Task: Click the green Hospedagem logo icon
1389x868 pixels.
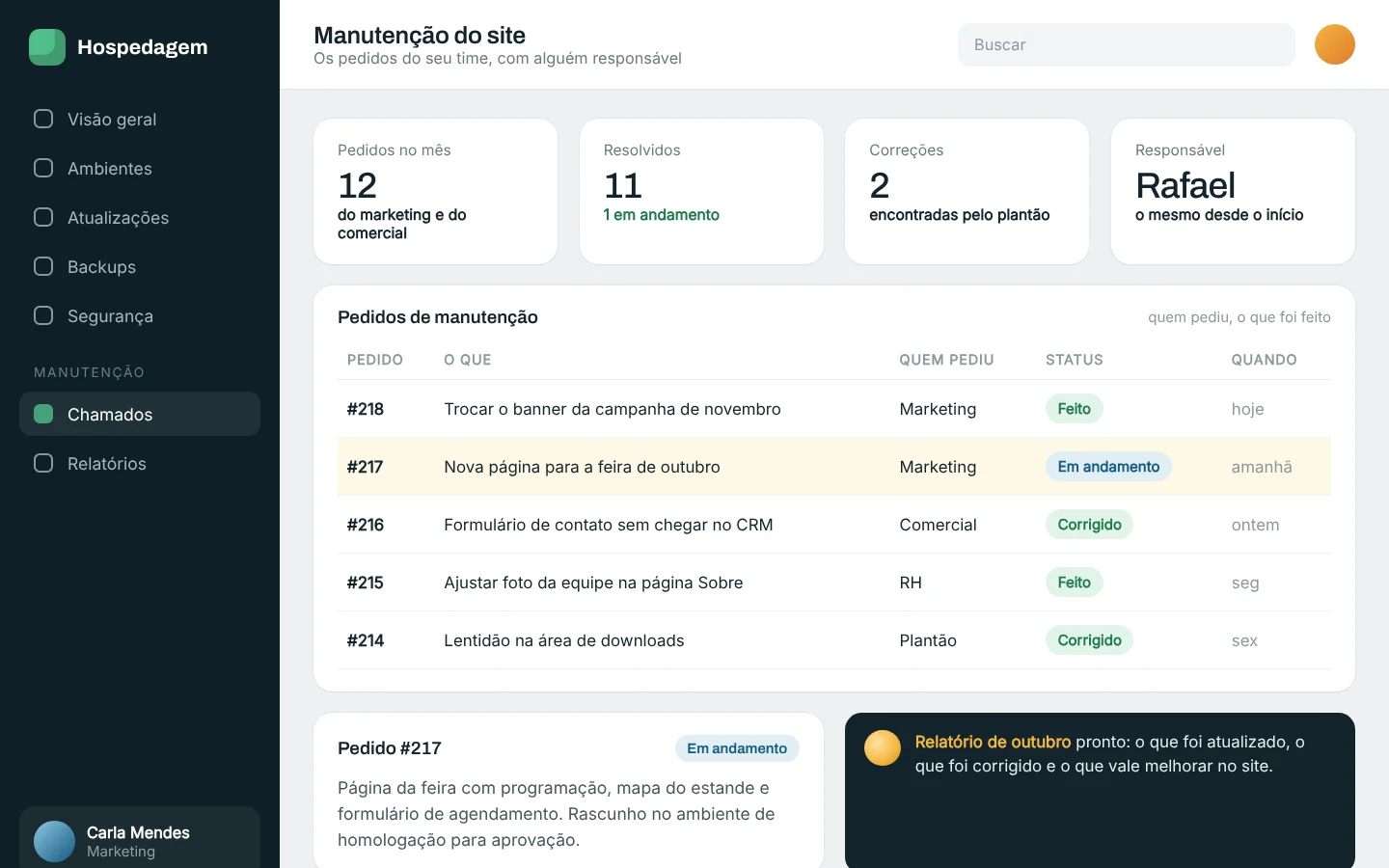Action: click(x=47, y=47)
